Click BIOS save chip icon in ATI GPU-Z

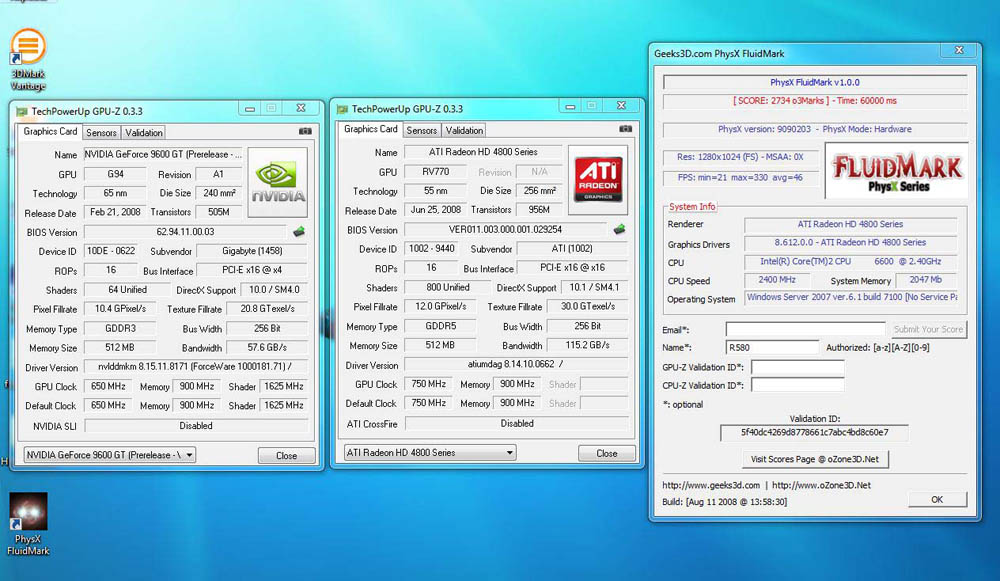(x=619, y=229)
